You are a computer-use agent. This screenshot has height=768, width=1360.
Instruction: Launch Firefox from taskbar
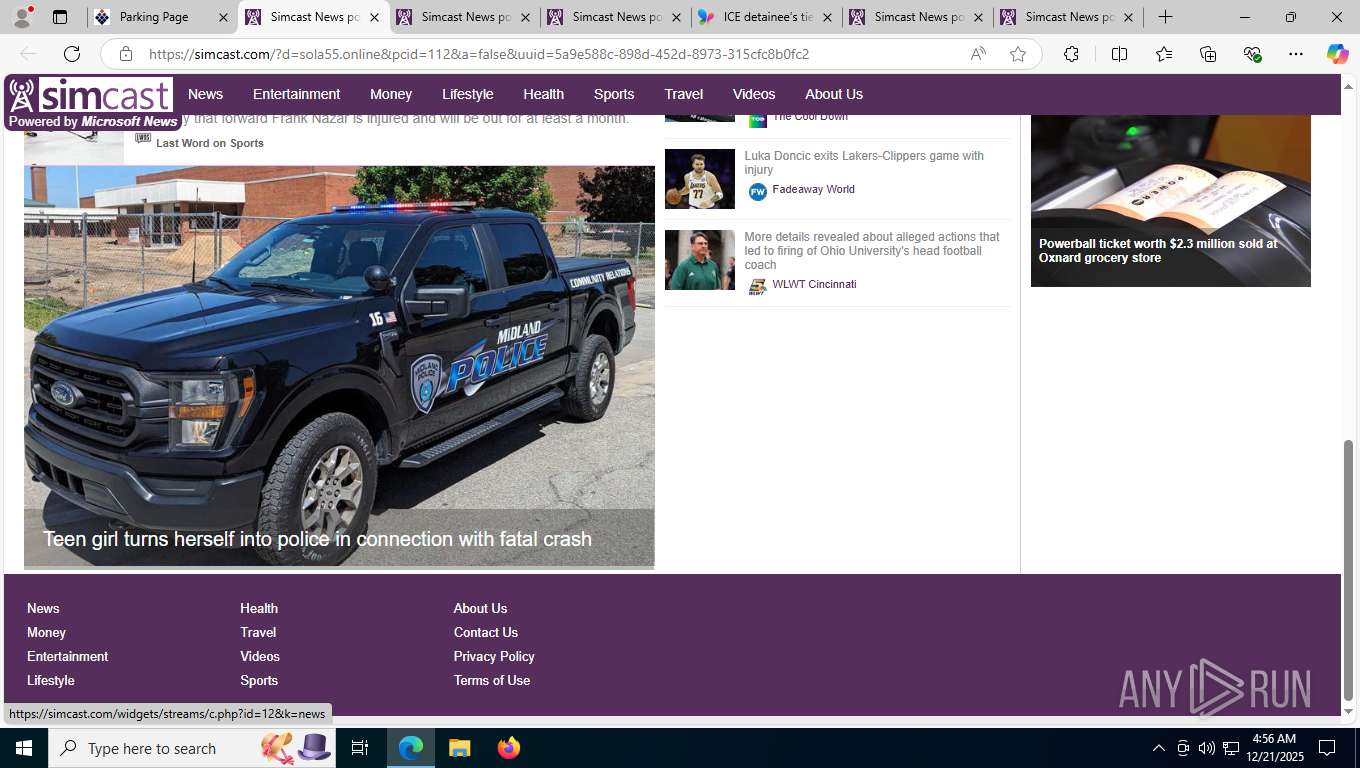(x=509, y=748)
